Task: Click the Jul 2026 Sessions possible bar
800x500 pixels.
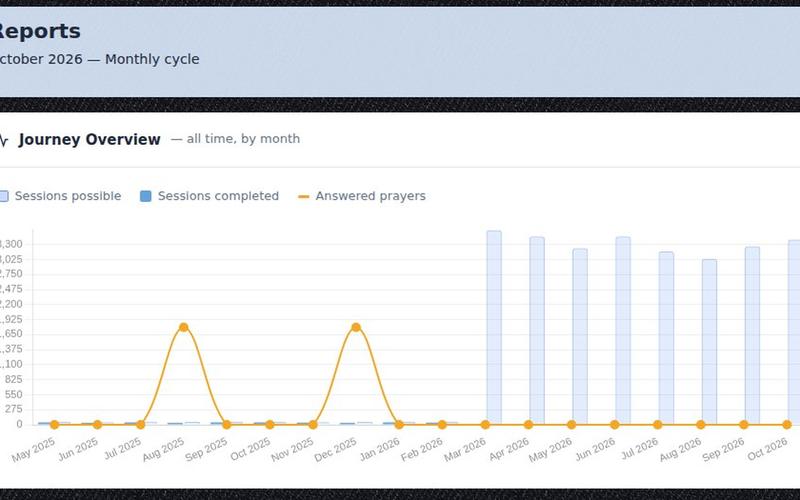Action: coord(666,338)
